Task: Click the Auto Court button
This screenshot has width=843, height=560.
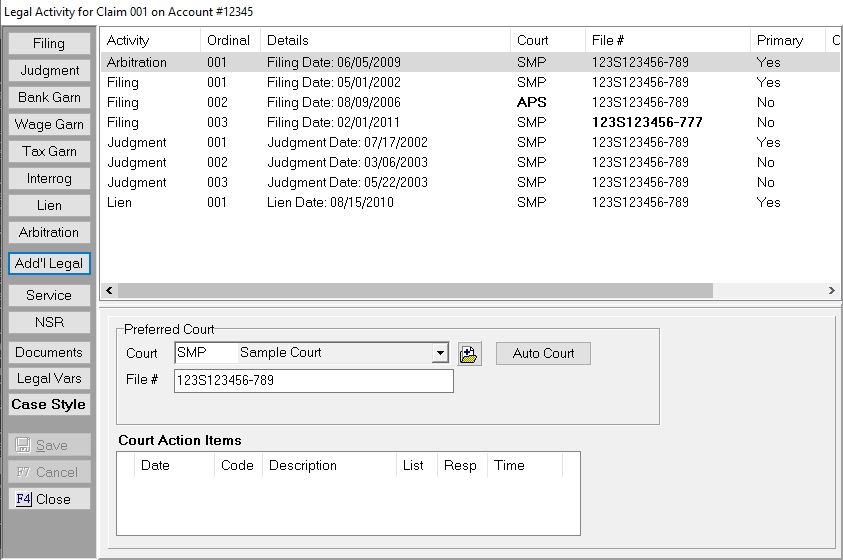Action: [x=543, y=354]
